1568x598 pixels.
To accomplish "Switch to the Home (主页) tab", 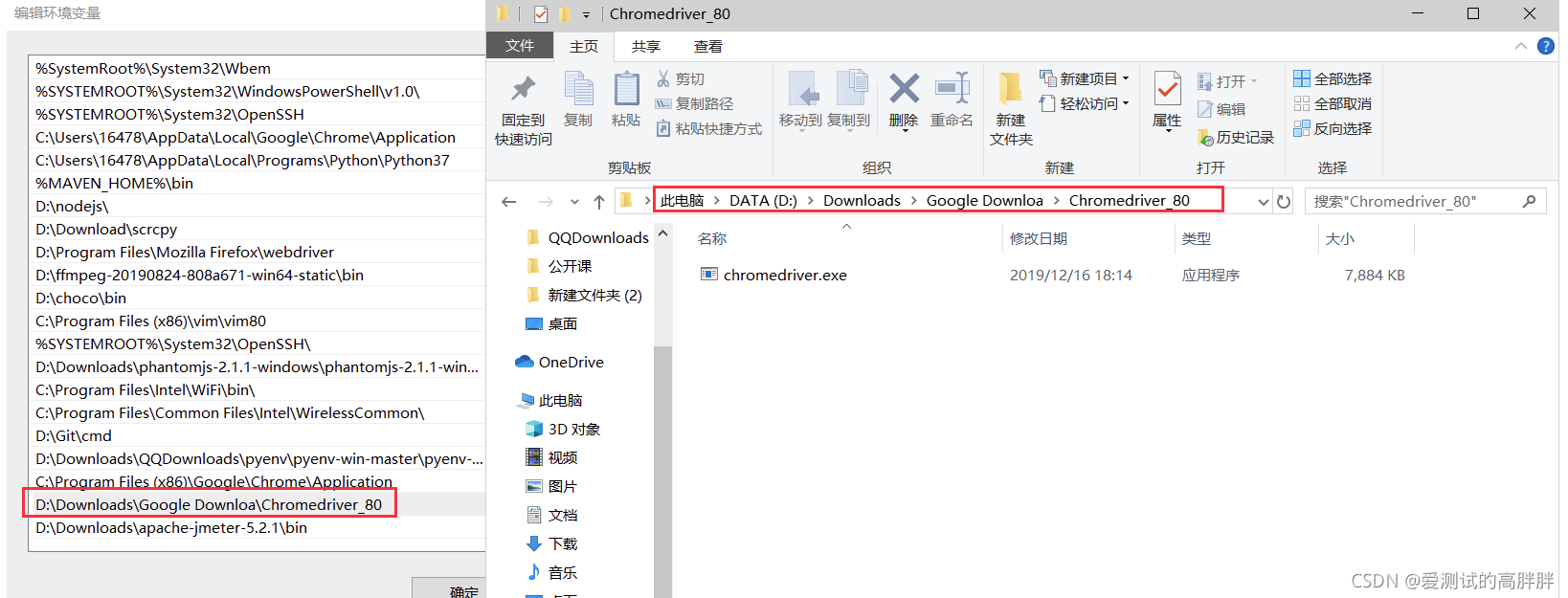I will (x=583, y=46).
